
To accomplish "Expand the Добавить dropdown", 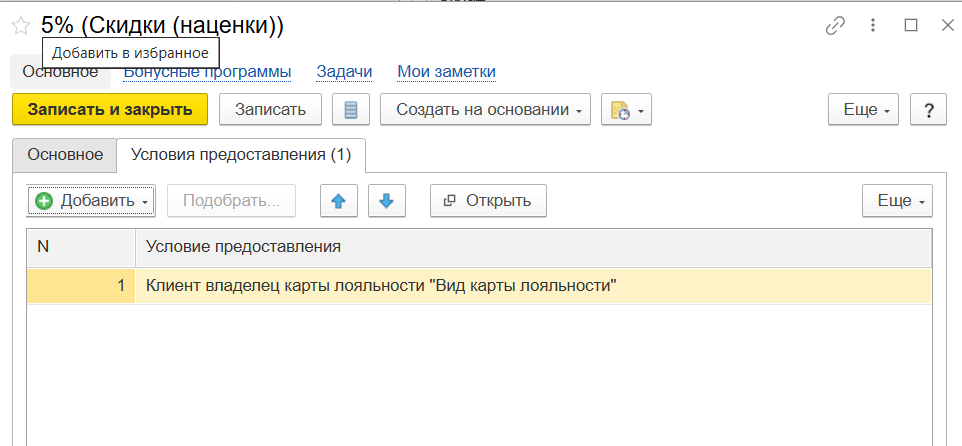I will 90,201.
